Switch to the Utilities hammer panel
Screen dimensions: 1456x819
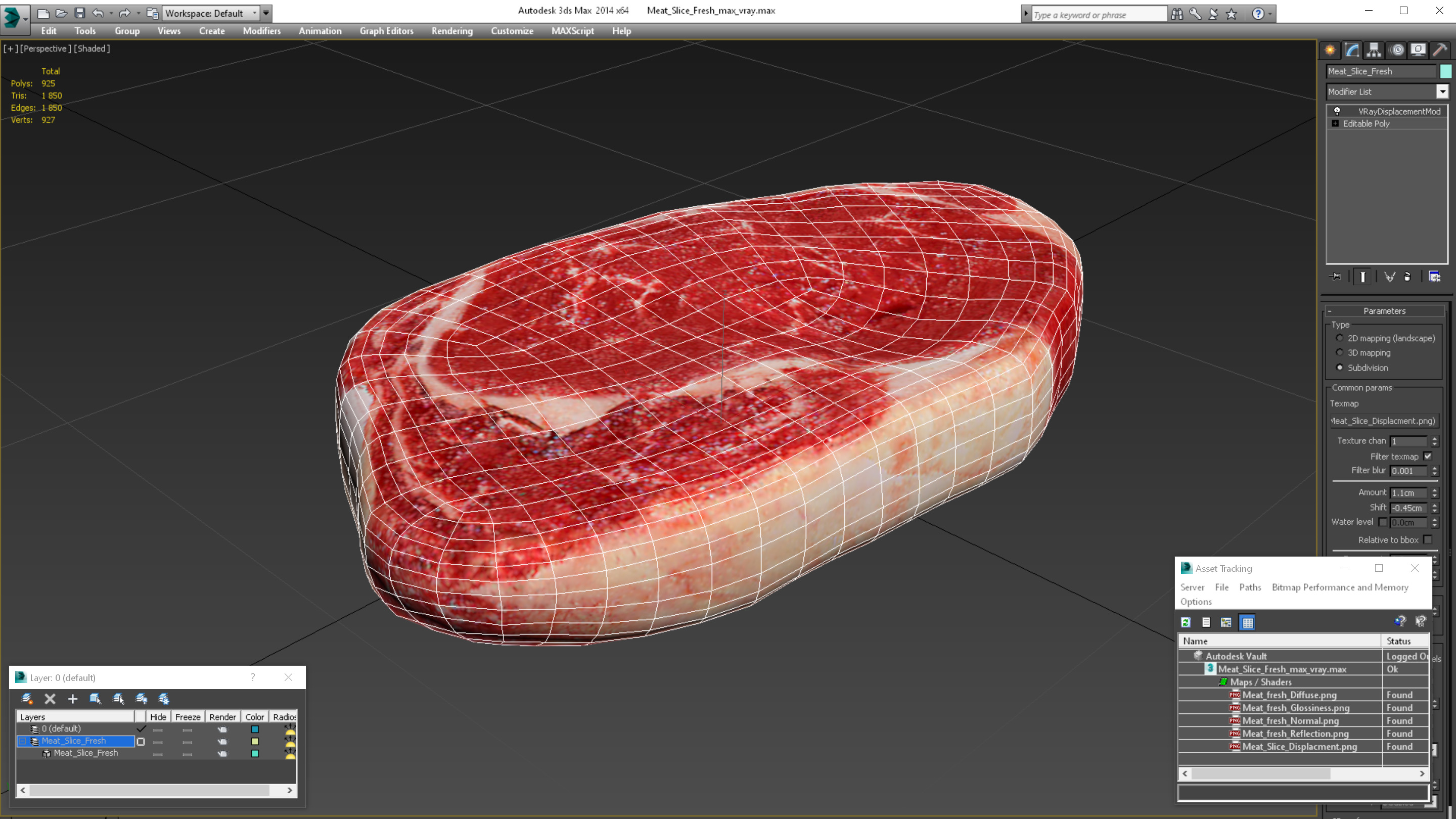(x=1440, y=50)
